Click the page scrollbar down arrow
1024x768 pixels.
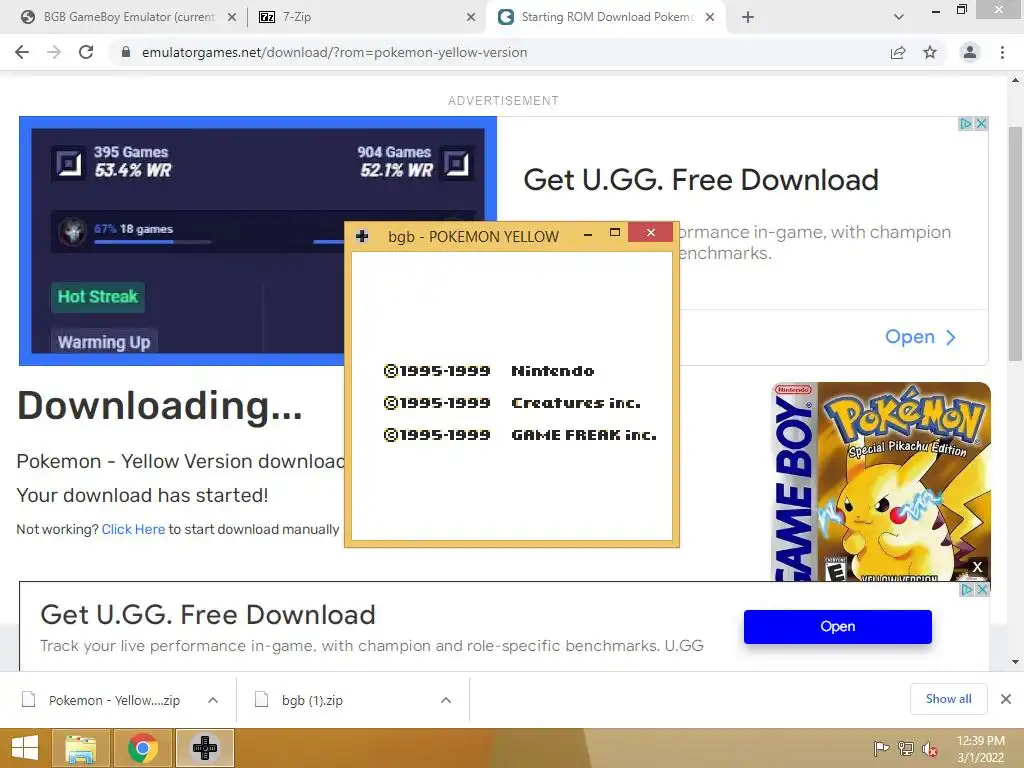coord(1016,662)
